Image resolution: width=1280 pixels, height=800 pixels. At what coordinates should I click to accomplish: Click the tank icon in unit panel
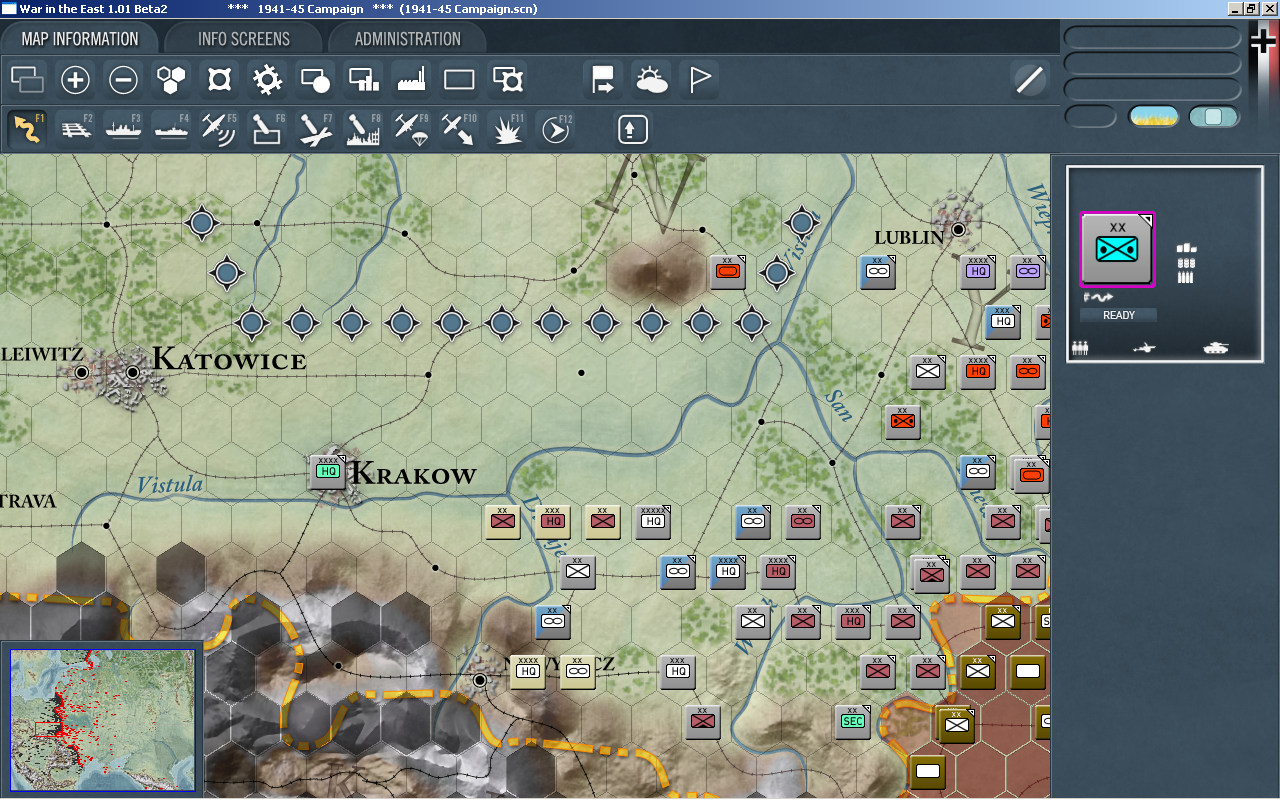pos(1215,348)
